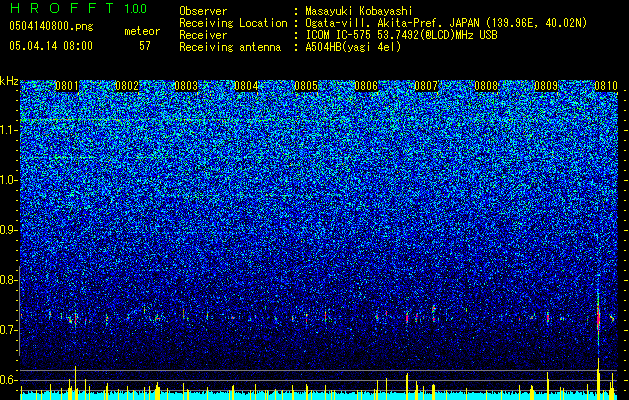Screen dimensions: 629x400
Task: Click the 0801 time marker
Action: 67,86
